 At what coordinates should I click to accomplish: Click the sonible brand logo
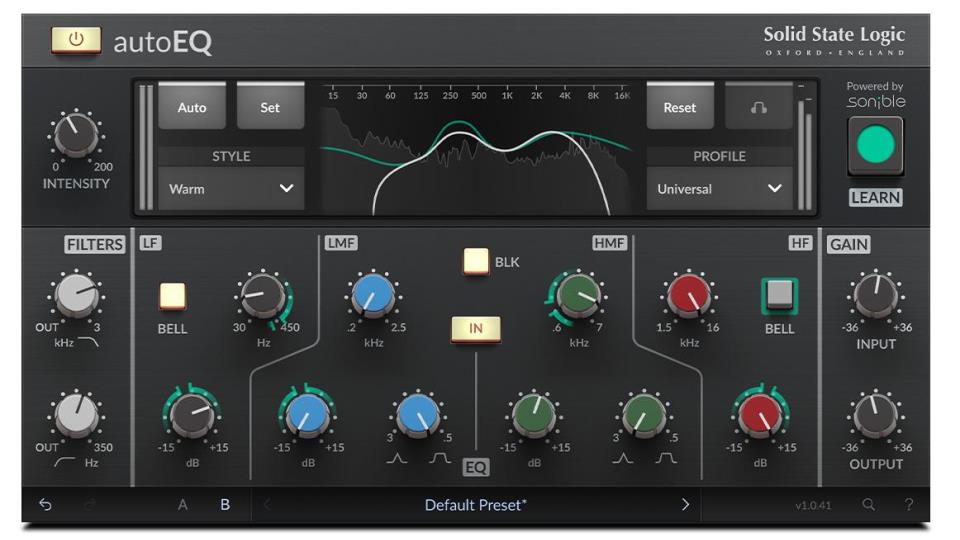pos(876,101)
